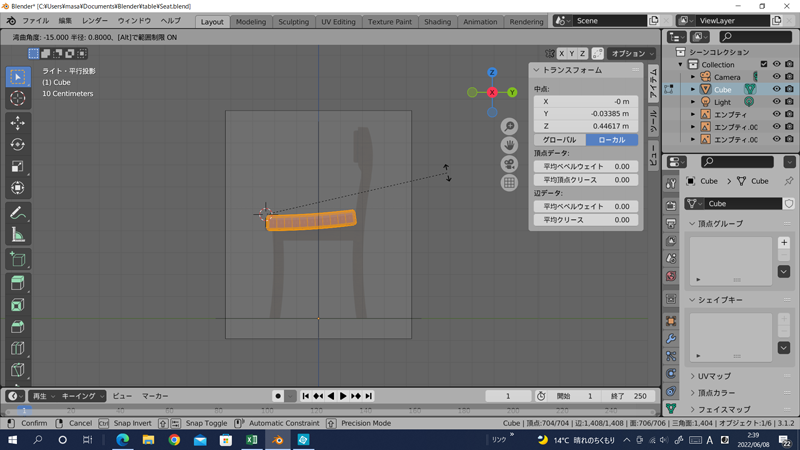The image size is (800, 450).
Task: Open the Object Data green triangle tab
Action: pos(671,408)
